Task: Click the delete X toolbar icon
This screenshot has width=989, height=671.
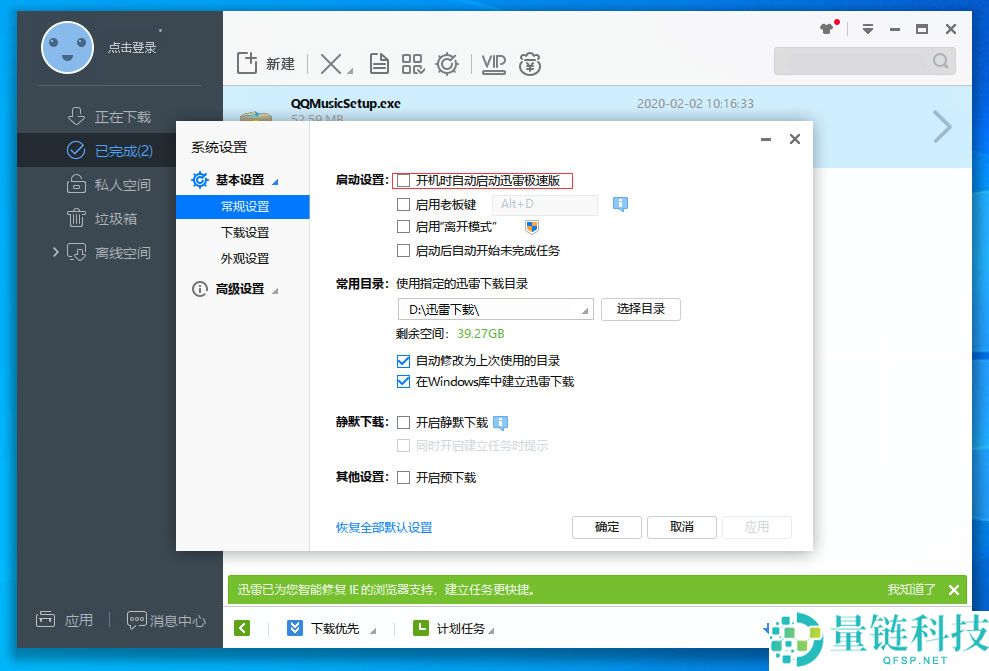Action: (331, 64)
